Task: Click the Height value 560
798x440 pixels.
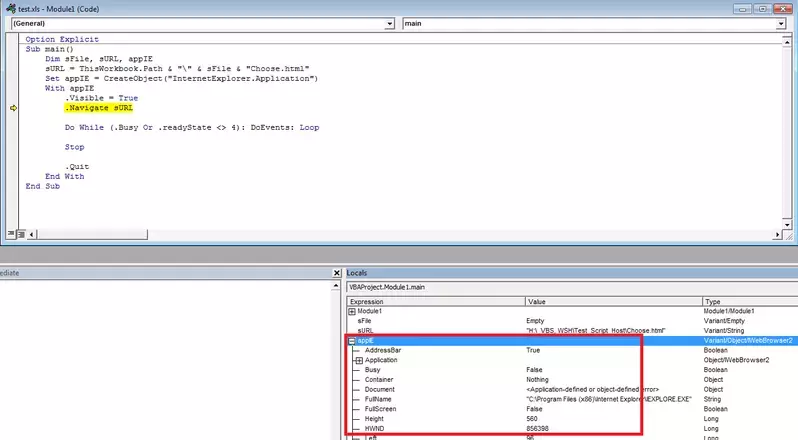Action: pyautogui.click(x=532, y=419)
